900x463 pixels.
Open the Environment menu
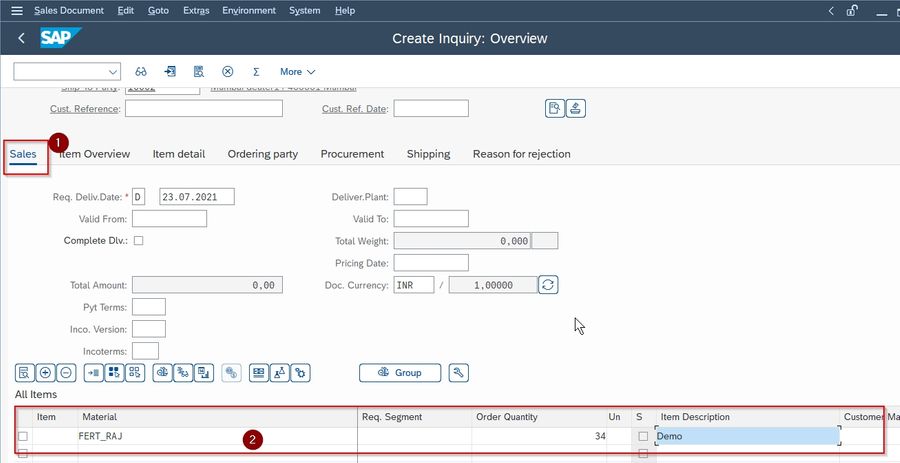point(249,10)
